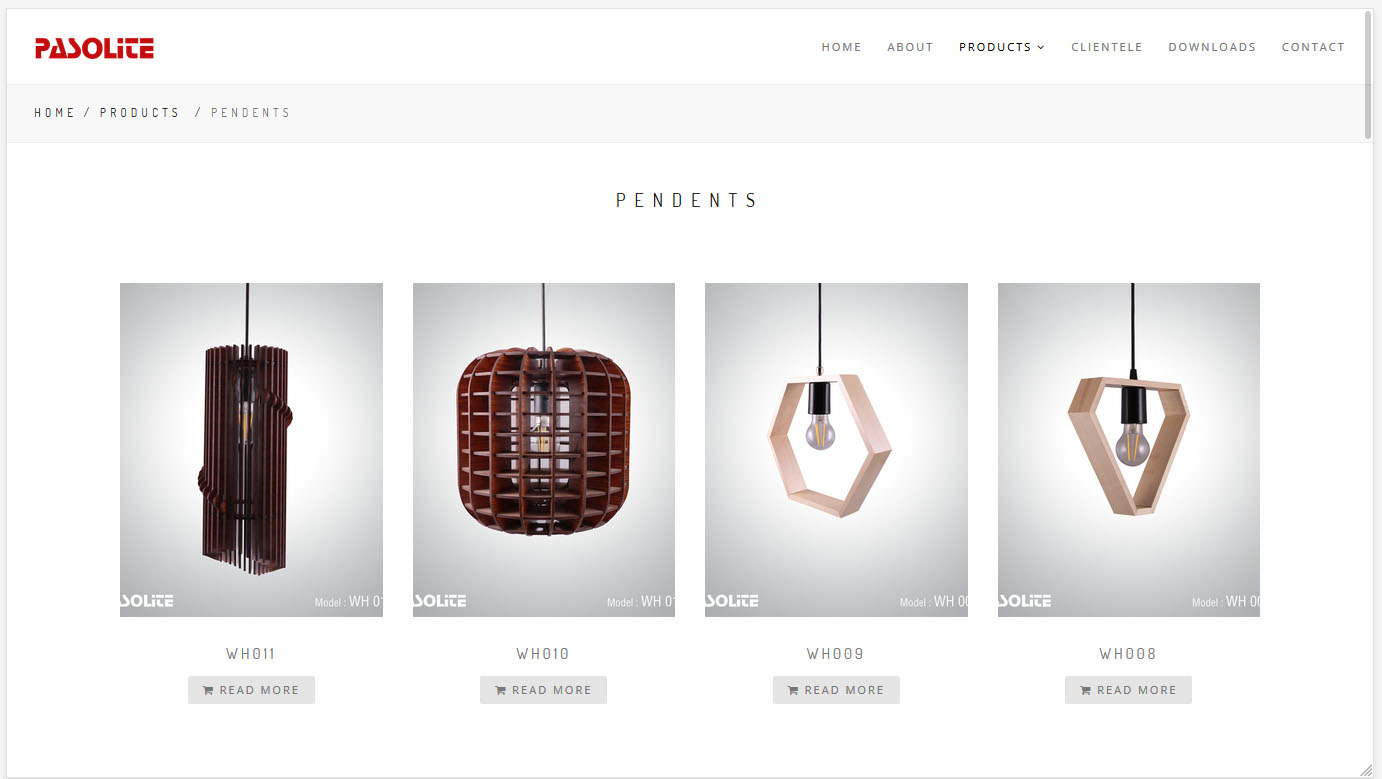Click the window resize grip corner
Screen dimensions: 1382x779
tap(1367, 769)
